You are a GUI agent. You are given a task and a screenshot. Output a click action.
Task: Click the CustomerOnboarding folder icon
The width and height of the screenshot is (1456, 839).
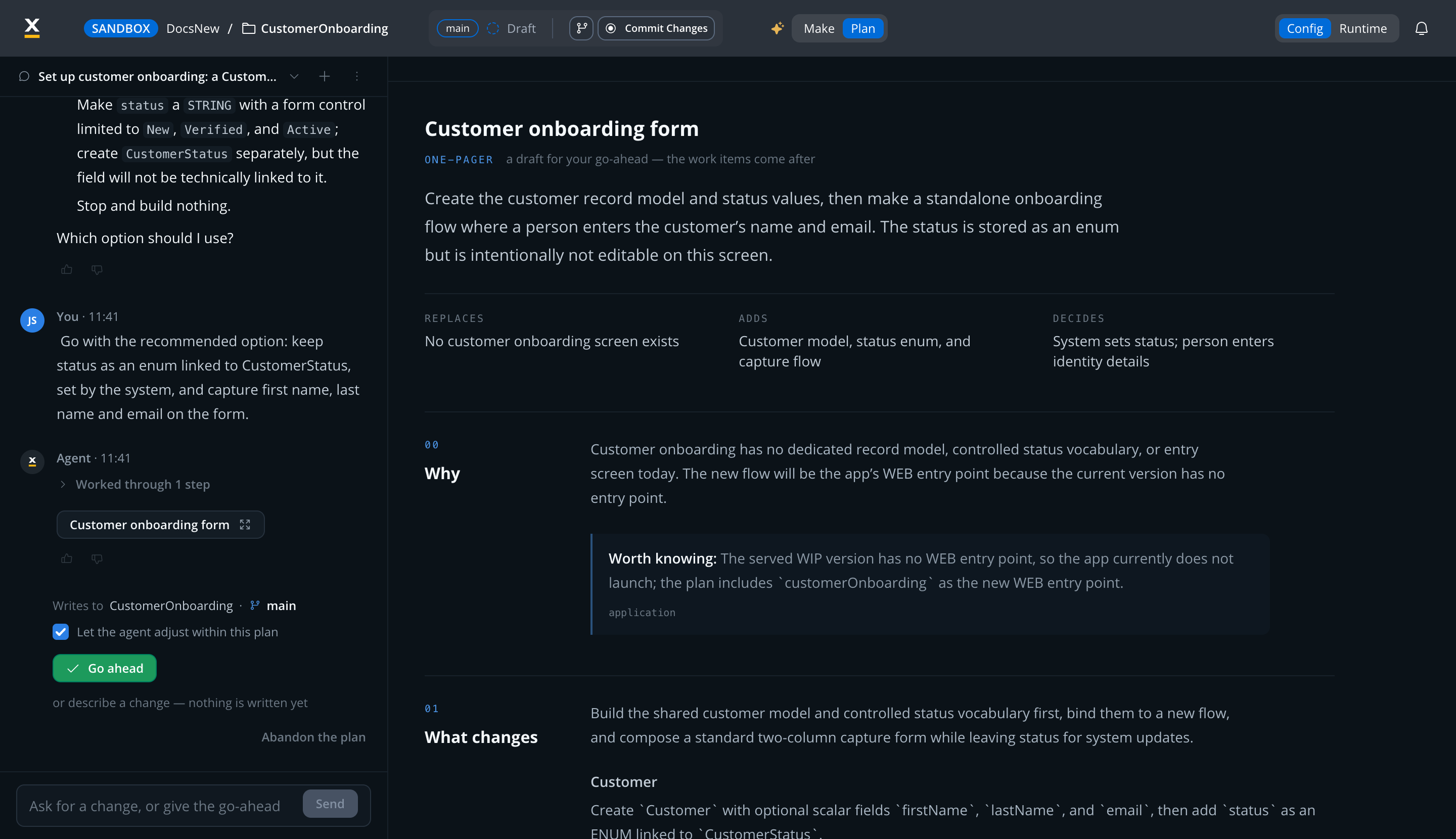point(248,28)
